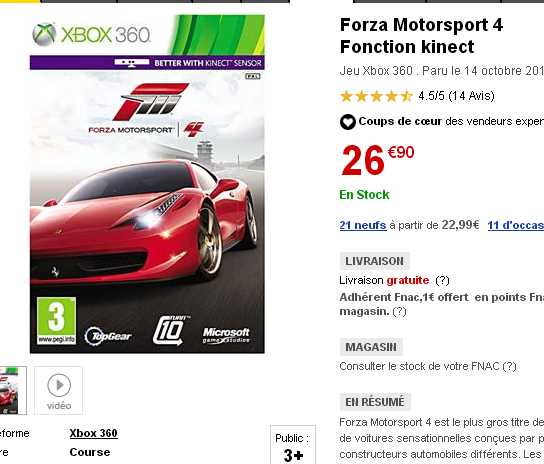Click the EN RÉSUMÉ section label
544x464 pixels.
(x=375, y=402)
